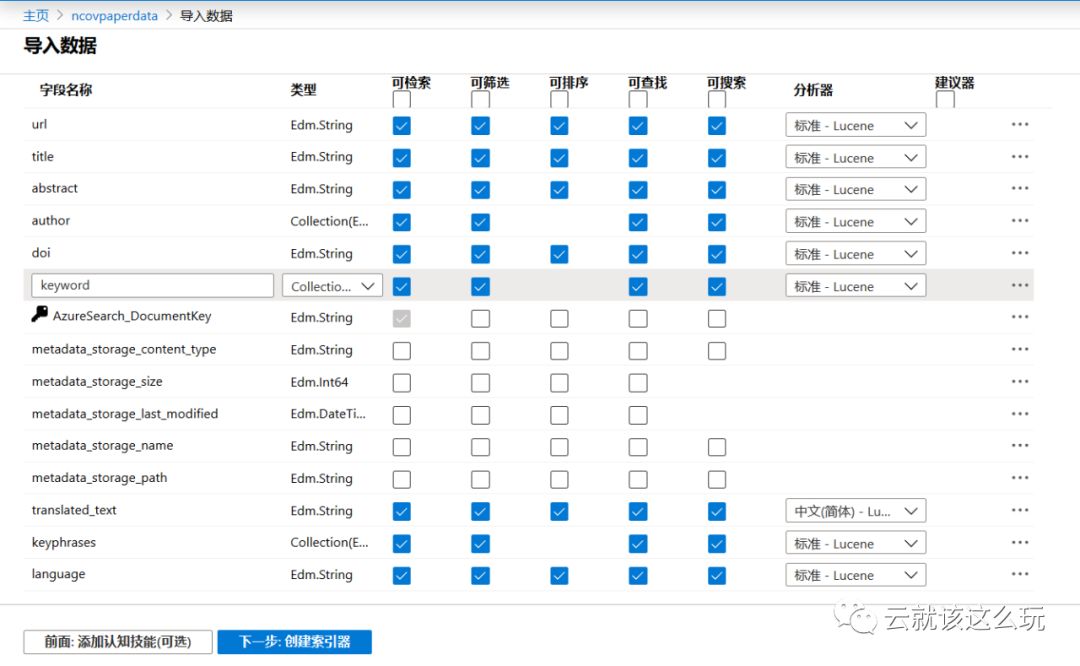The height and width of the screenshot is (666, 1080).
Task: Click the doi field name
Action: coord(41,253)
